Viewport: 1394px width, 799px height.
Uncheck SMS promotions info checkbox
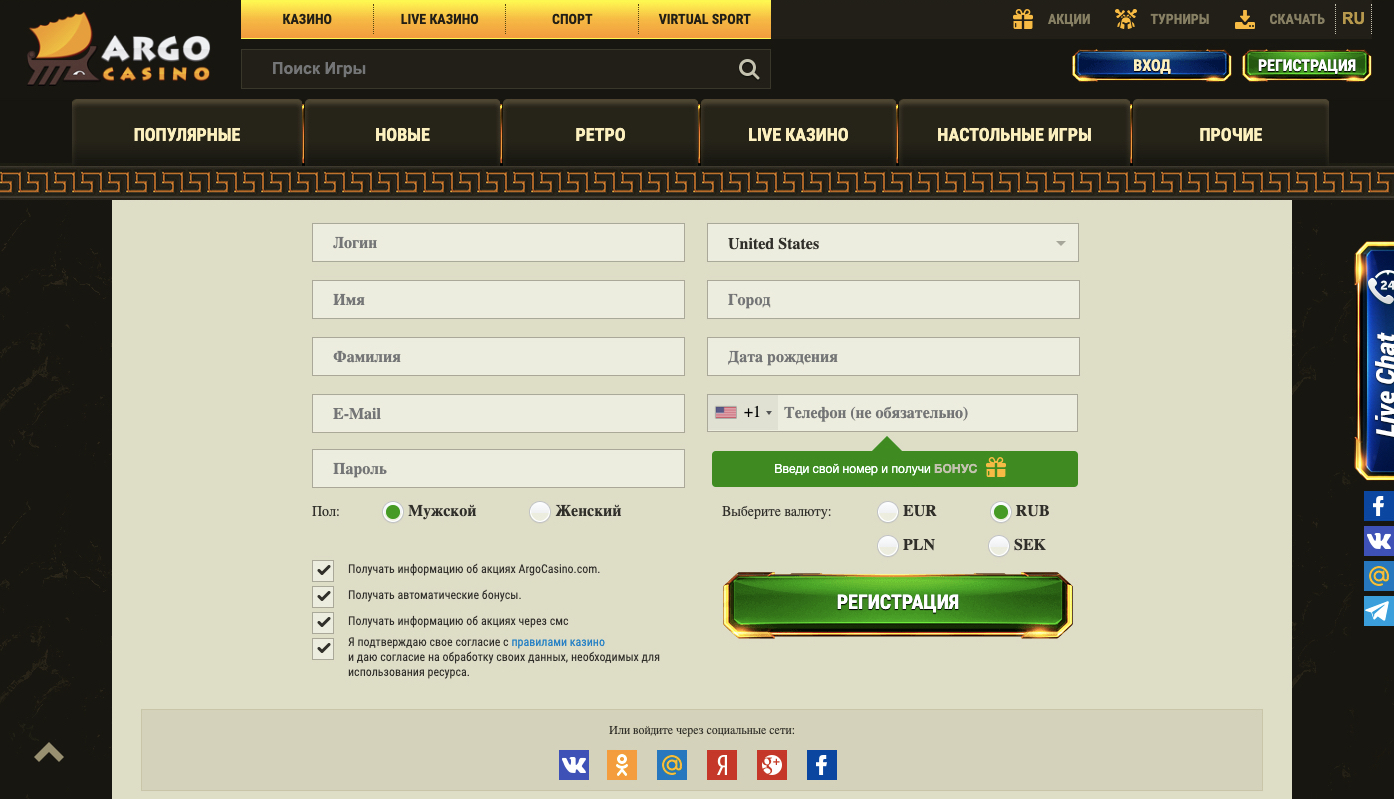coord(323,622)
